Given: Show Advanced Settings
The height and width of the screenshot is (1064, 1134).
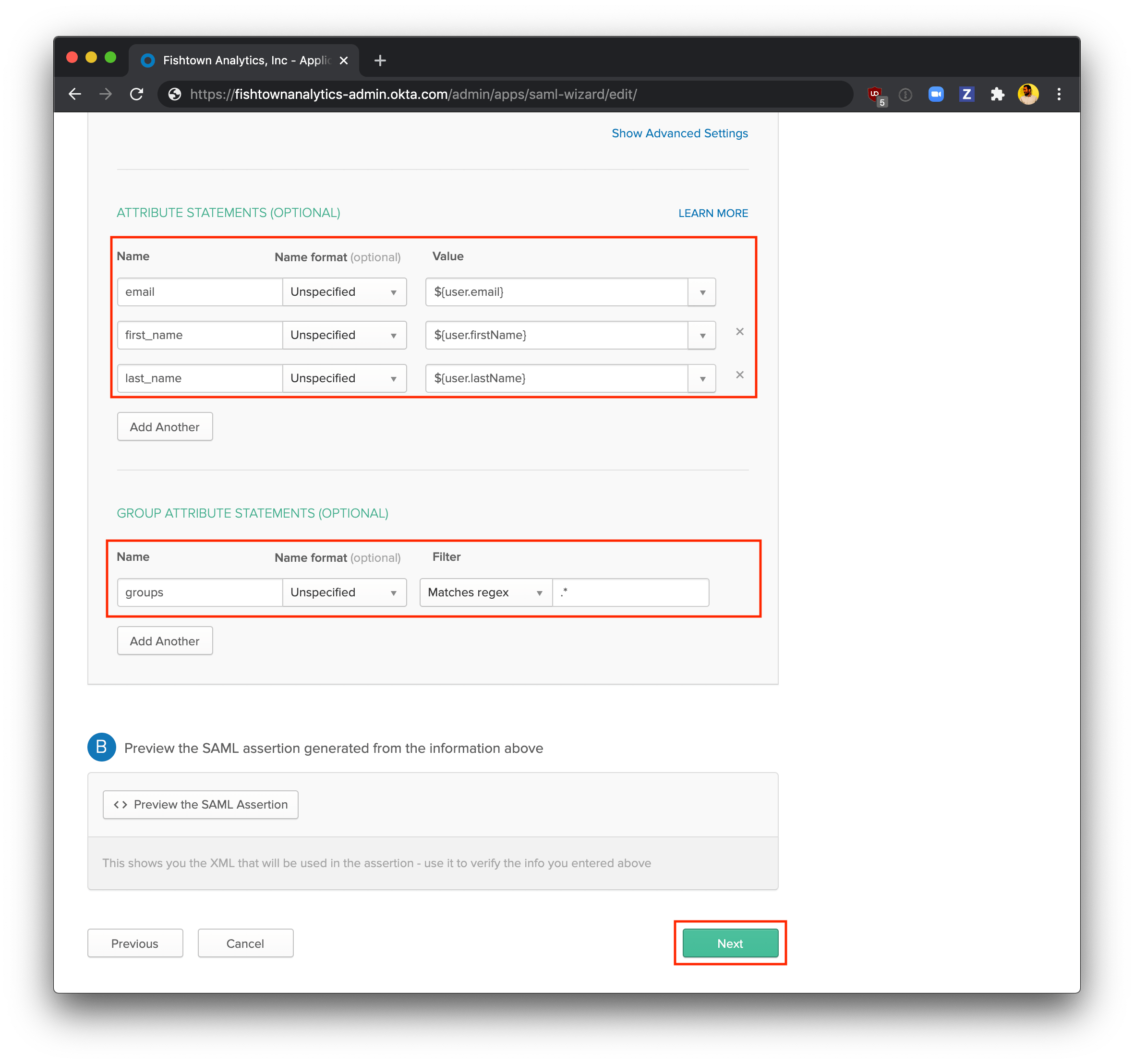Looking at the screenshot, I should [679, 133].
